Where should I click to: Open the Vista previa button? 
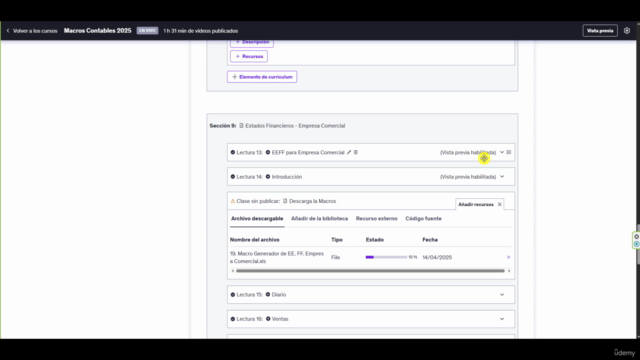[x=600, y=31]
